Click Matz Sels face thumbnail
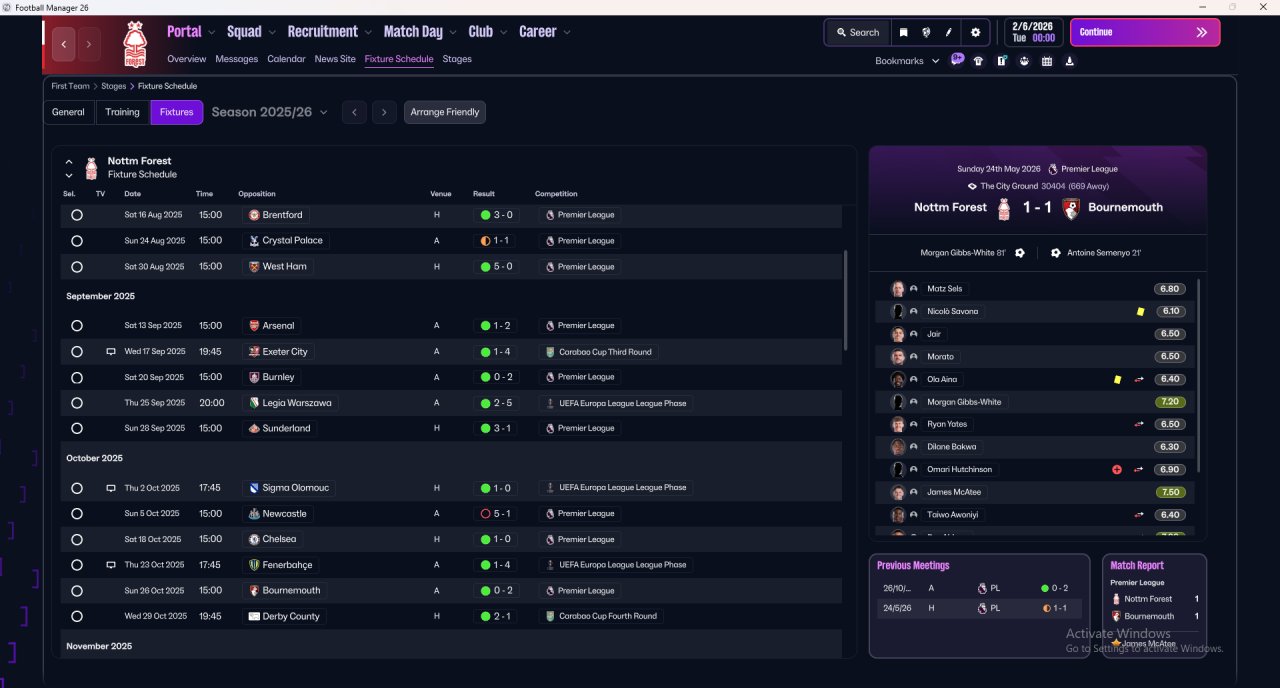The image size is (1280, 688). [x=898, y=289]
